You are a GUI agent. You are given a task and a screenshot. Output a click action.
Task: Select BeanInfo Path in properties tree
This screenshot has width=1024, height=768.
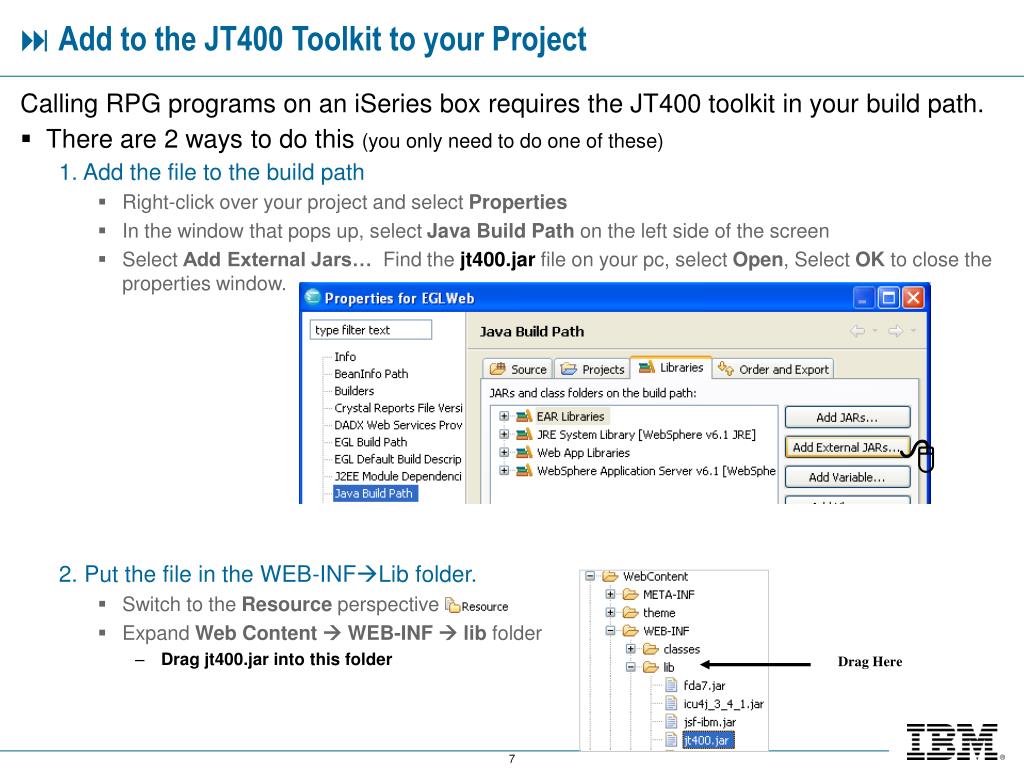(x=371, y=374)
